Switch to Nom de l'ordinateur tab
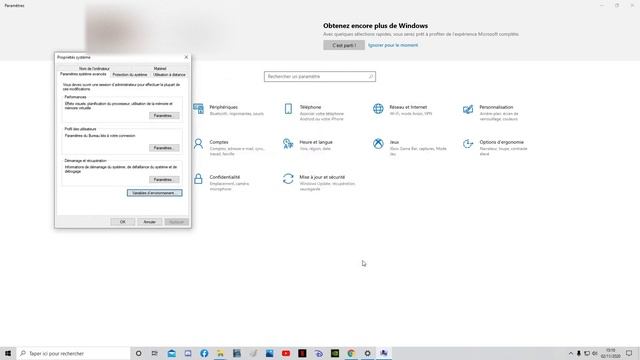The height and width of the screenshot is (360, 640). tap(94, 69)
